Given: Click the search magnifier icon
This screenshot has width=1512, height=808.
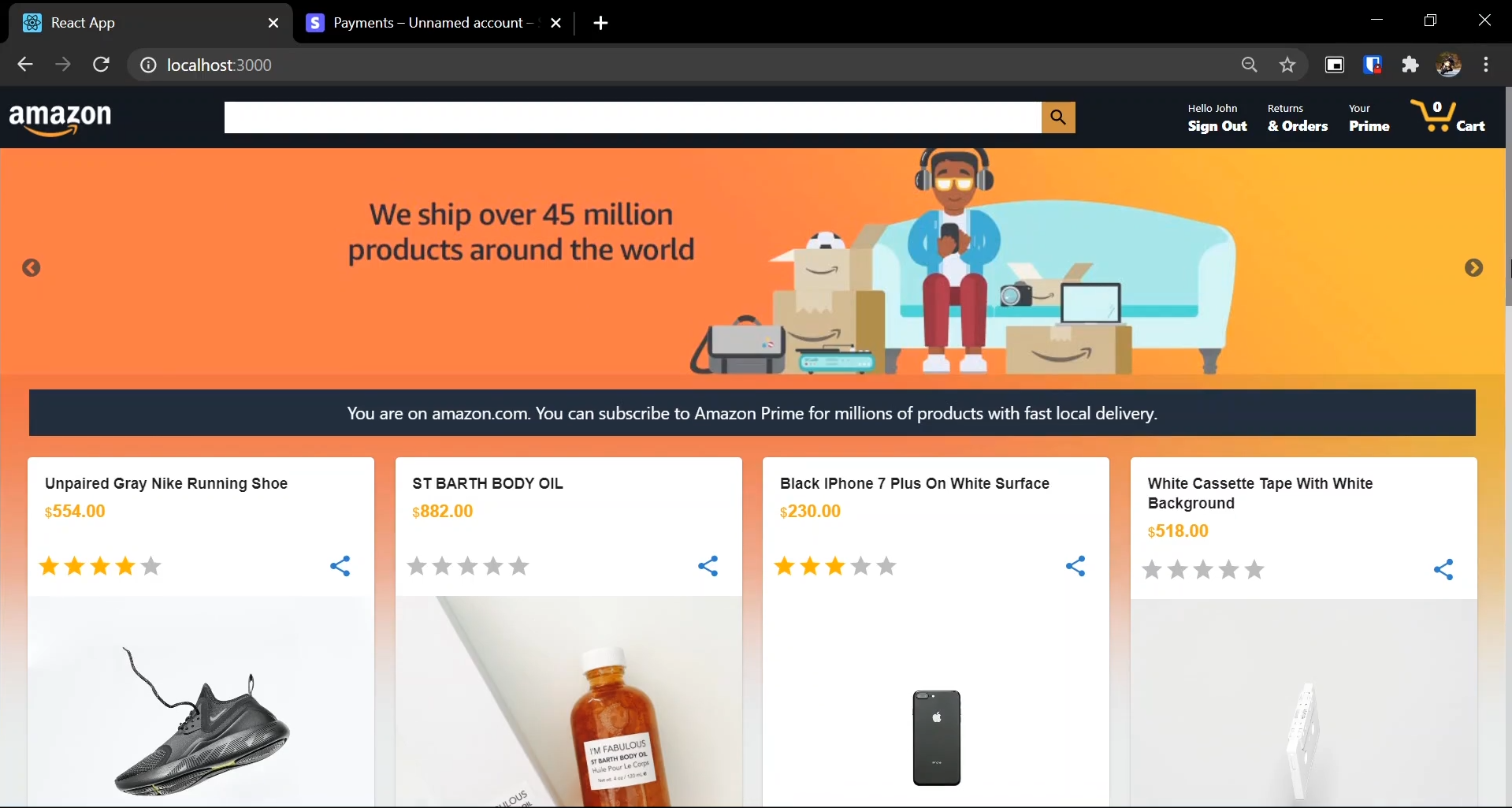Looking at the screenshot, I should click(1058, 117).
